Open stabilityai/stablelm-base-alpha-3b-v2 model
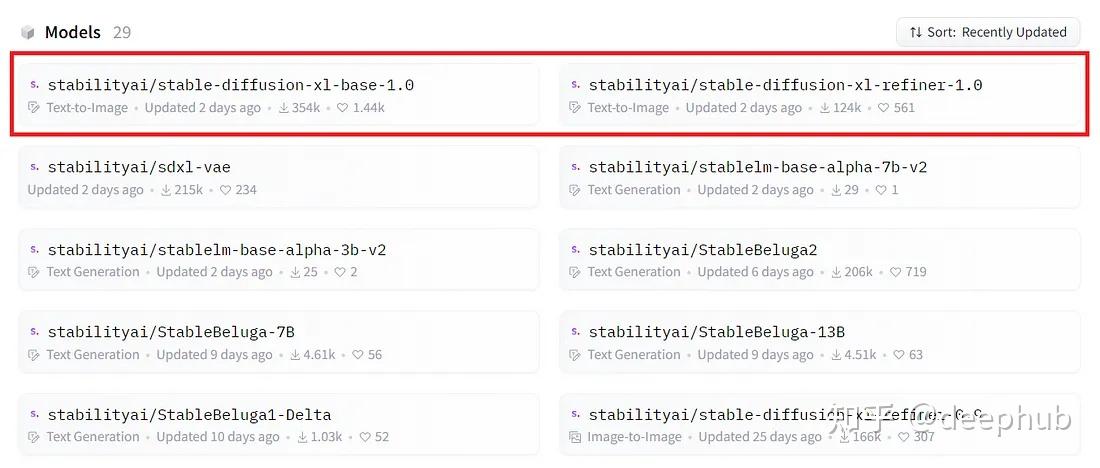The image size is (1100, 468). [x=216, y=250]
